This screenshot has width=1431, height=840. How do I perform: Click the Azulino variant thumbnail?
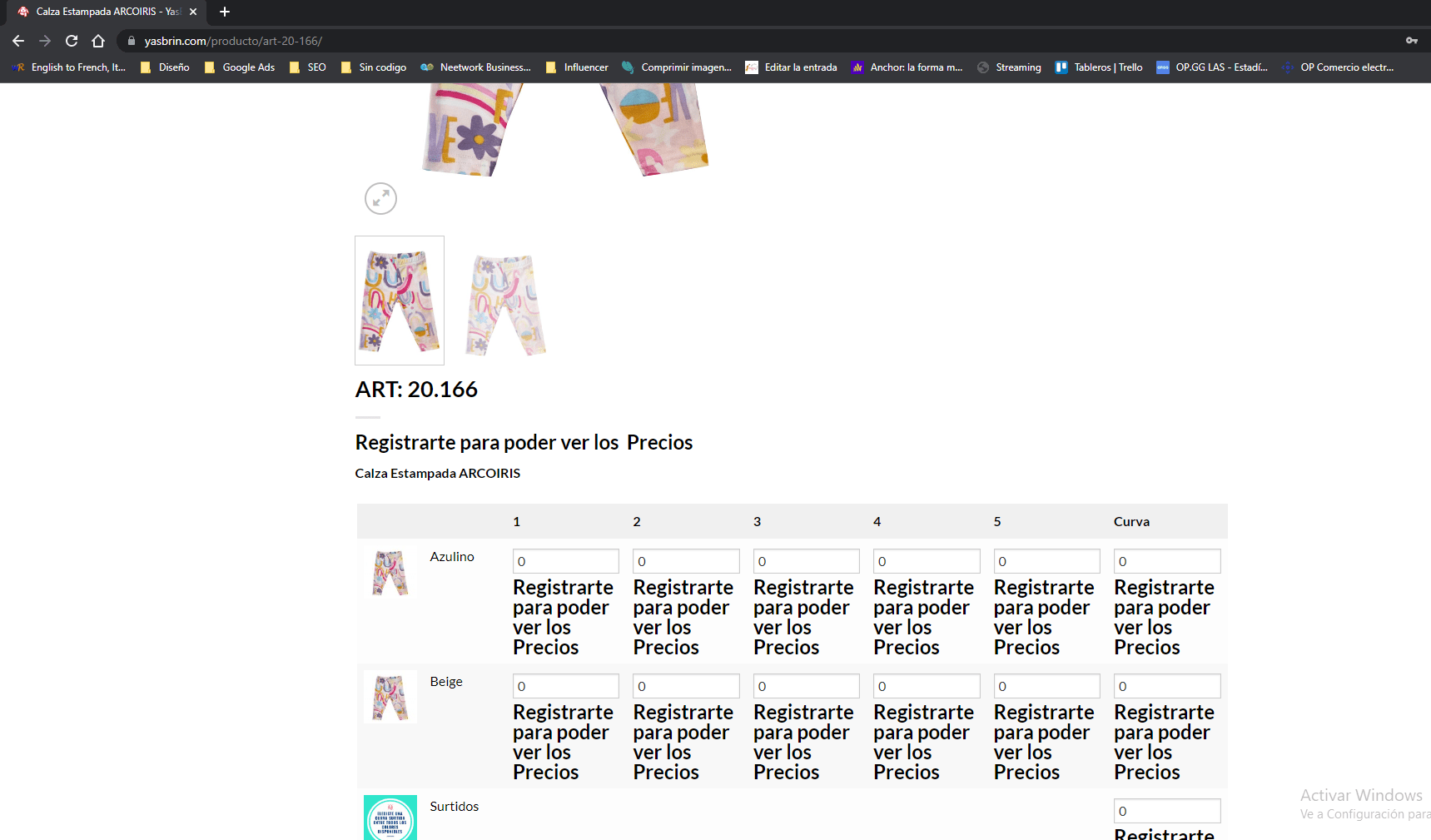pos(390,572)
